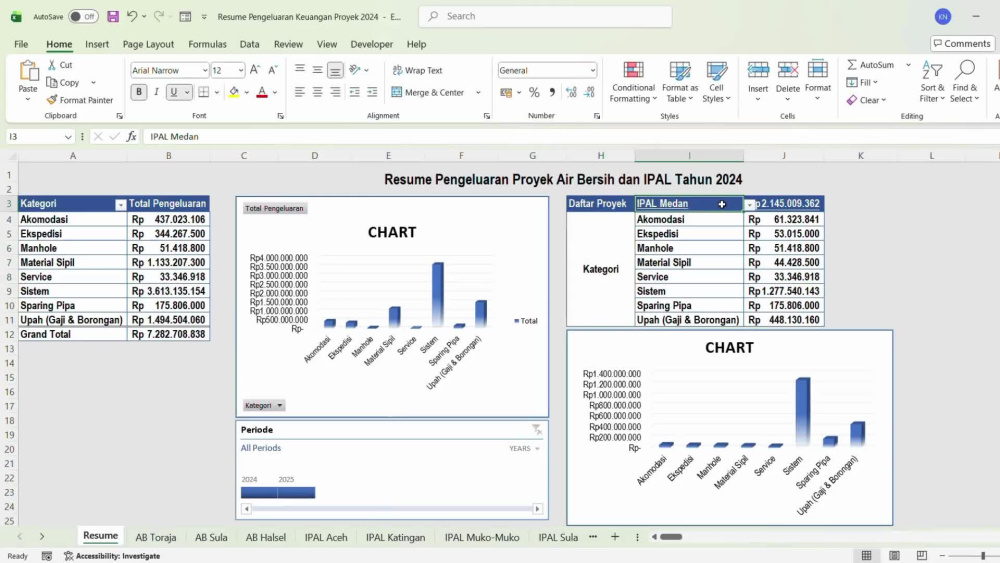
Task: Click Delete cells icon
Action: tap(788, 70)
